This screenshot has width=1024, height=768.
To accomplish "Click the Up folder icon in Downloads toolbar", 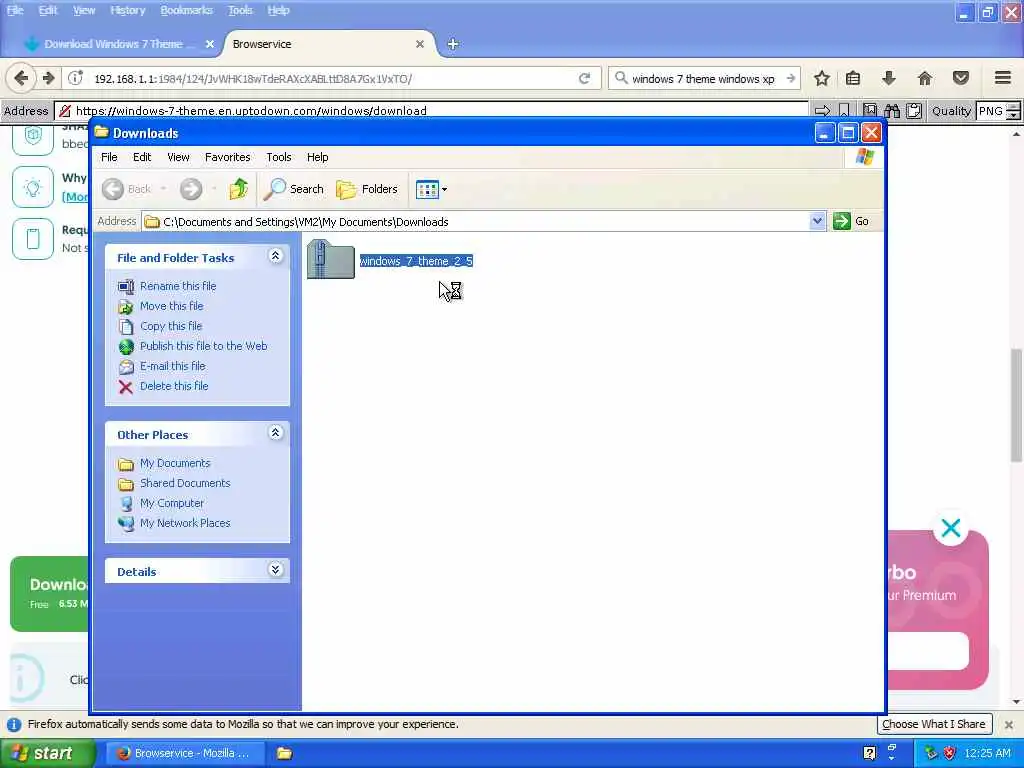I will point(238,189).
